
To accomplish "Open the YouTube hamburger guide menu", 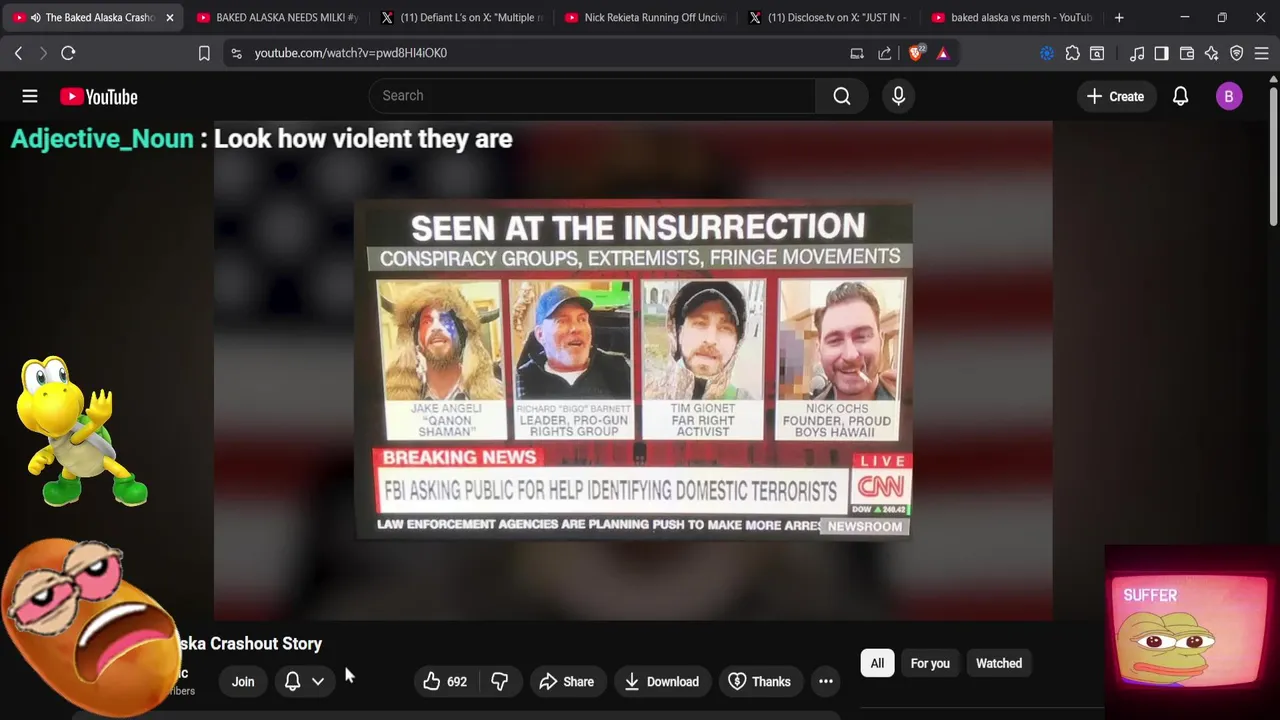I will pos(30,96).
